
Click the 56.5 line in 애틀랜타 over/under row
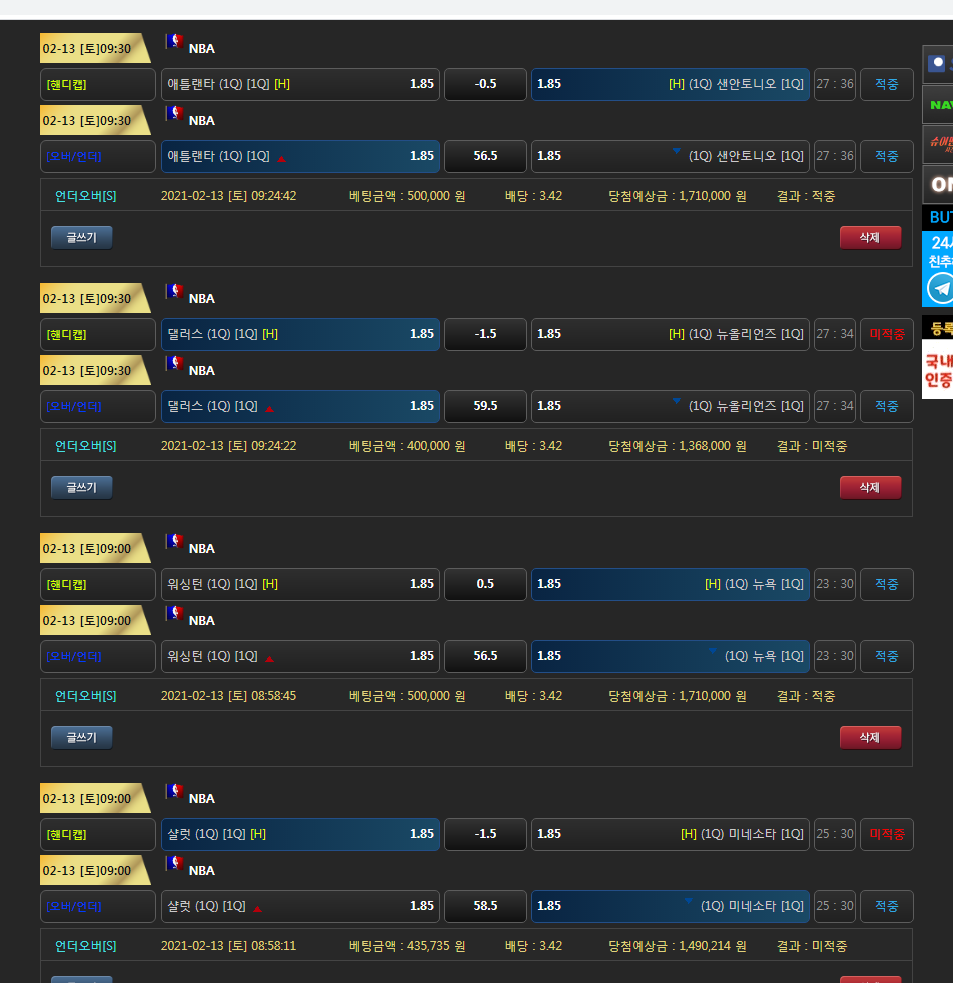485,156
